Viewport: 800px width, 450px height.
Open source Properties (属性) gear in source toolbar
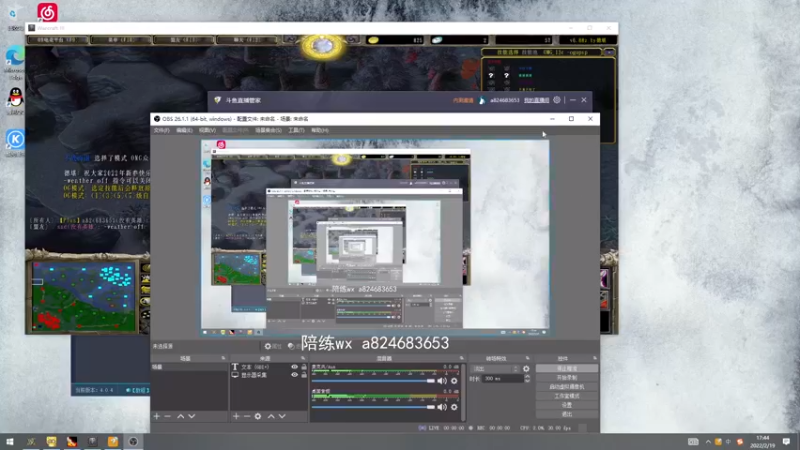271,346
